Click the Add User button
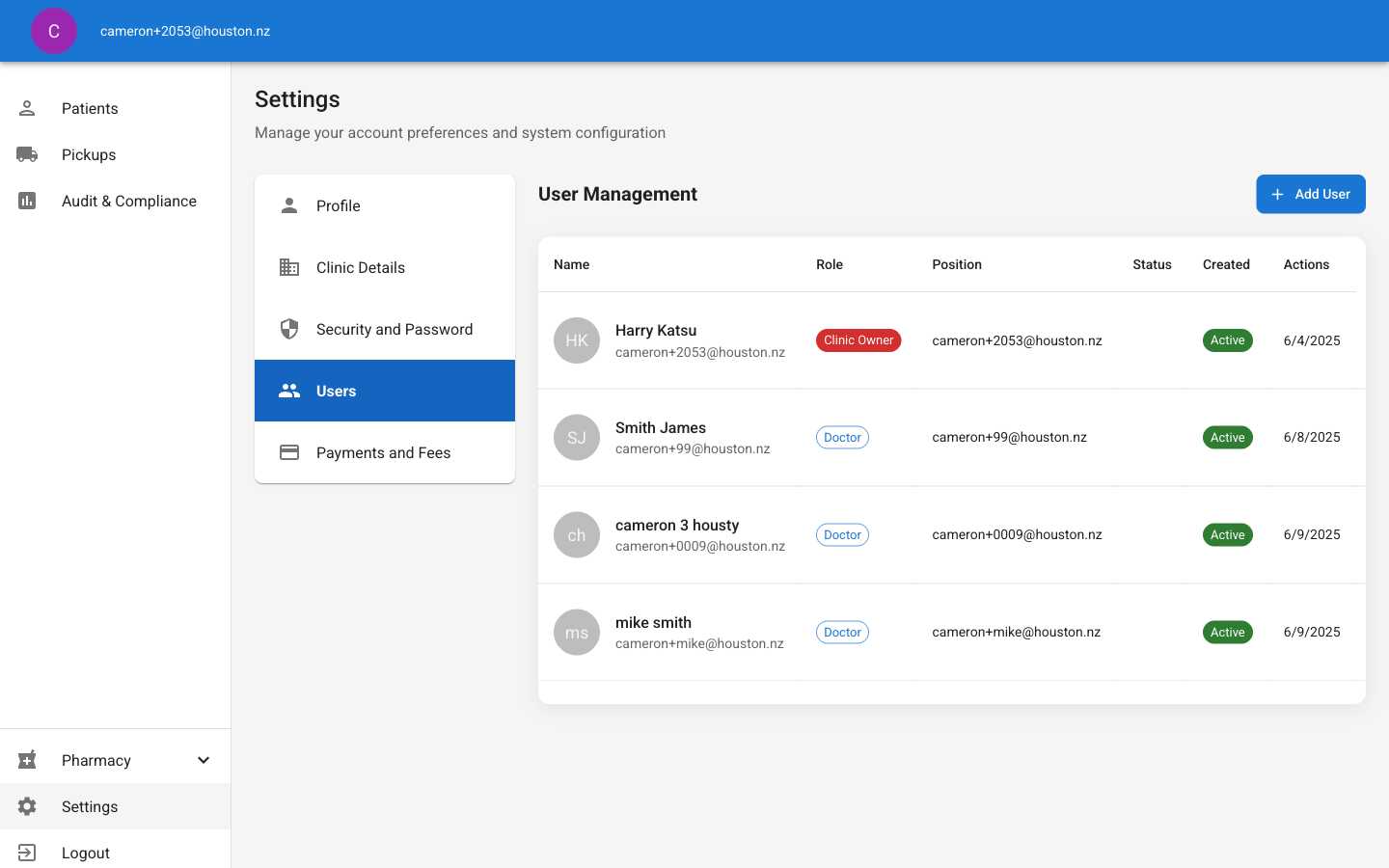Image resolution: width=1389 pixels, height=868 pixels. 1311,194
